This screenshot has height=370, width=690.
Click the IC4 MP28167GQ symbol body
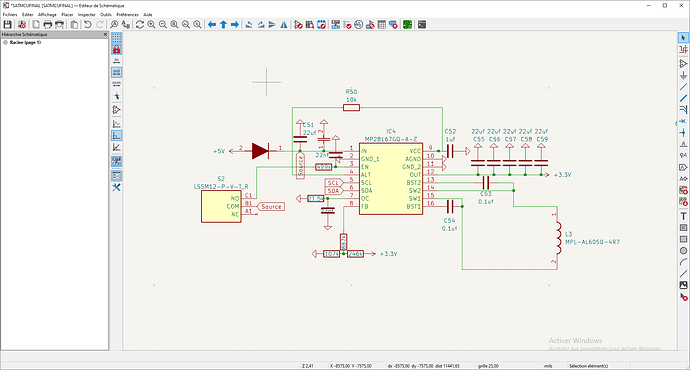coord(391,179)
